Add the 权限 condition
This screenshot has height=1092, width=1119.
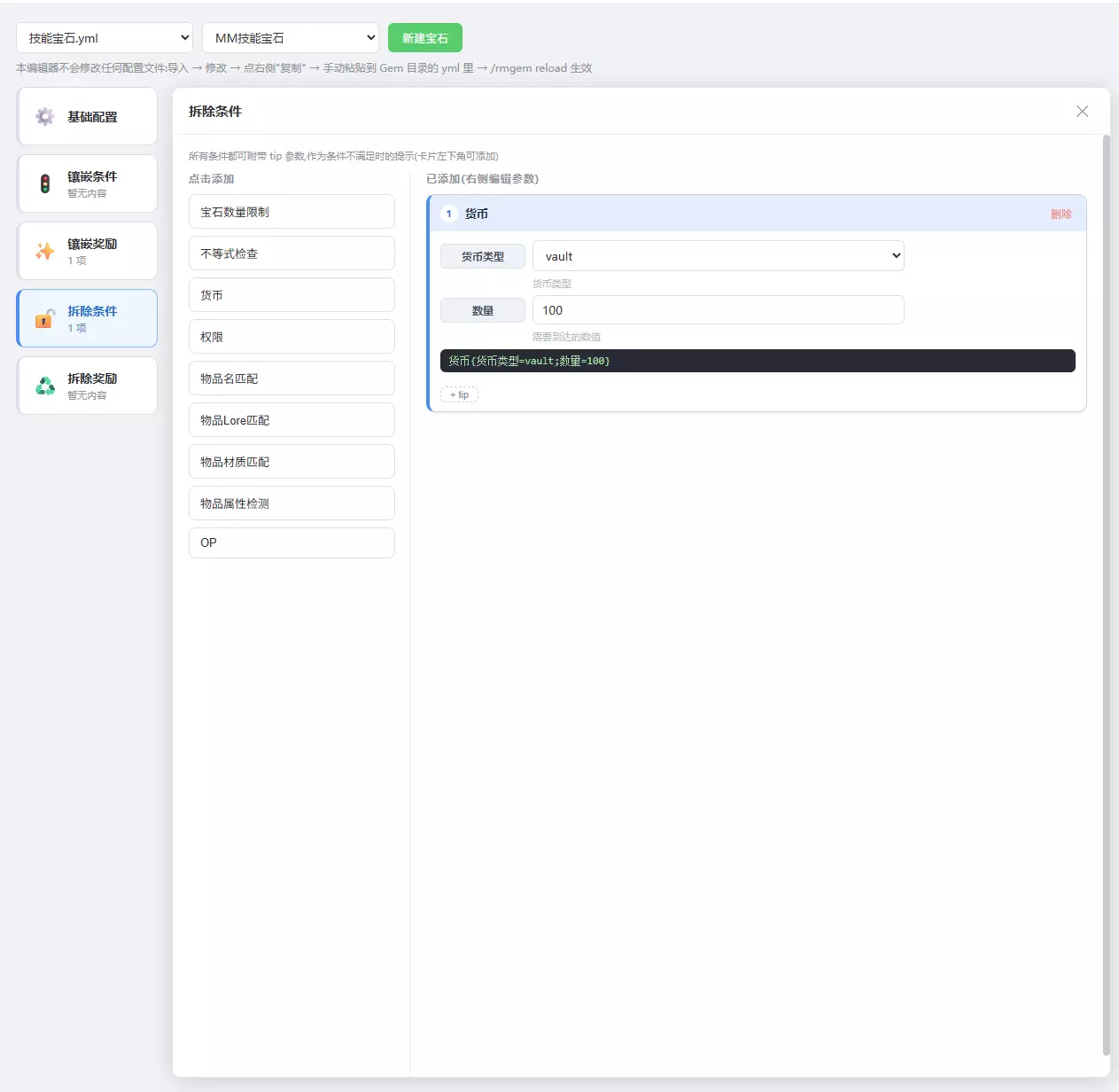point(291,337)
